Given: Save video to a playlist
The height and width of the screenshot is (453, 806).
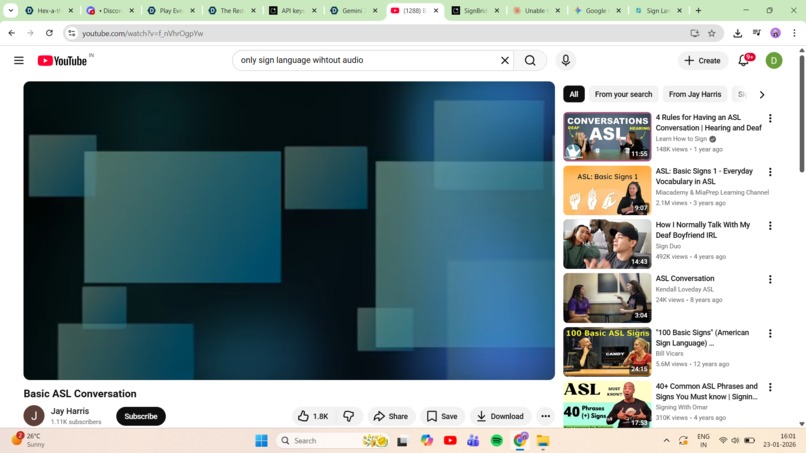Looking at the screenshot, I should tap(442, 416).
